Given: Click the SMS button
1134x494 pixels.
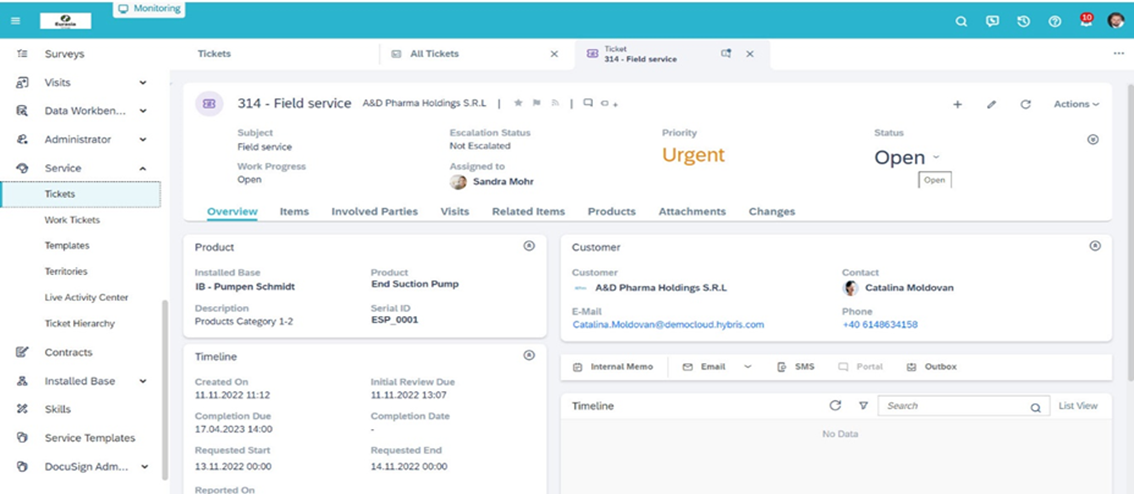Looking at the screenshot, I should pyautogui.click(x=796, y=367).
